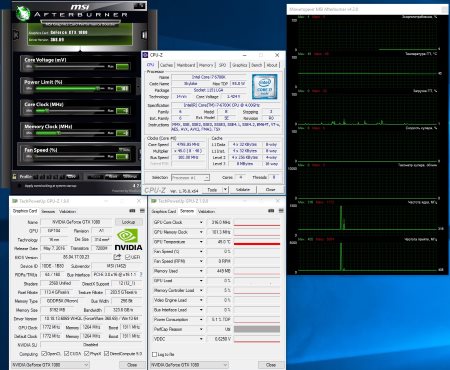The height and width of the screenshot is (370, 450).
Task: Toggle Apply overclocking at system startup
Action: [x=19, y=186]
